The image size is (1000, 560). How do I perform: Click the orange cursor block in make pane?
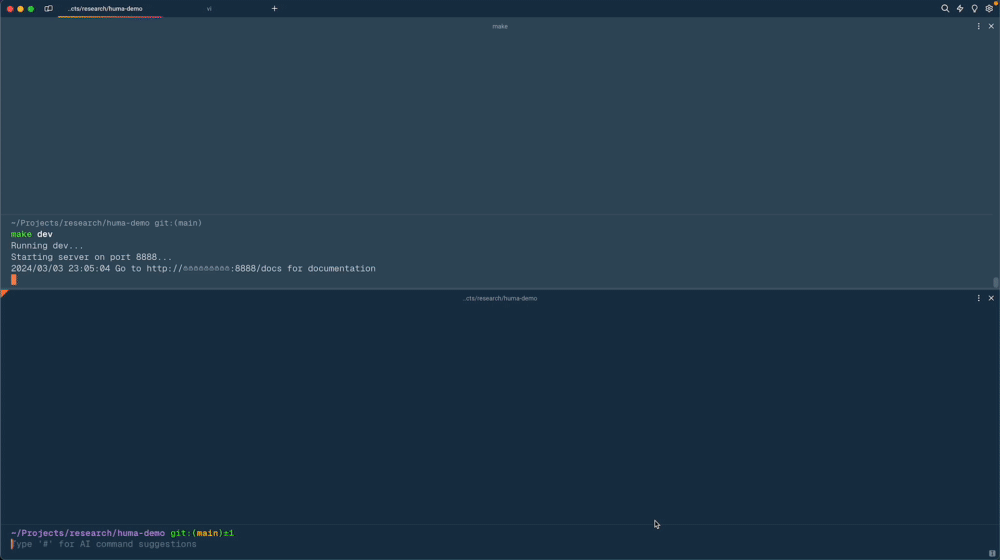13,280
